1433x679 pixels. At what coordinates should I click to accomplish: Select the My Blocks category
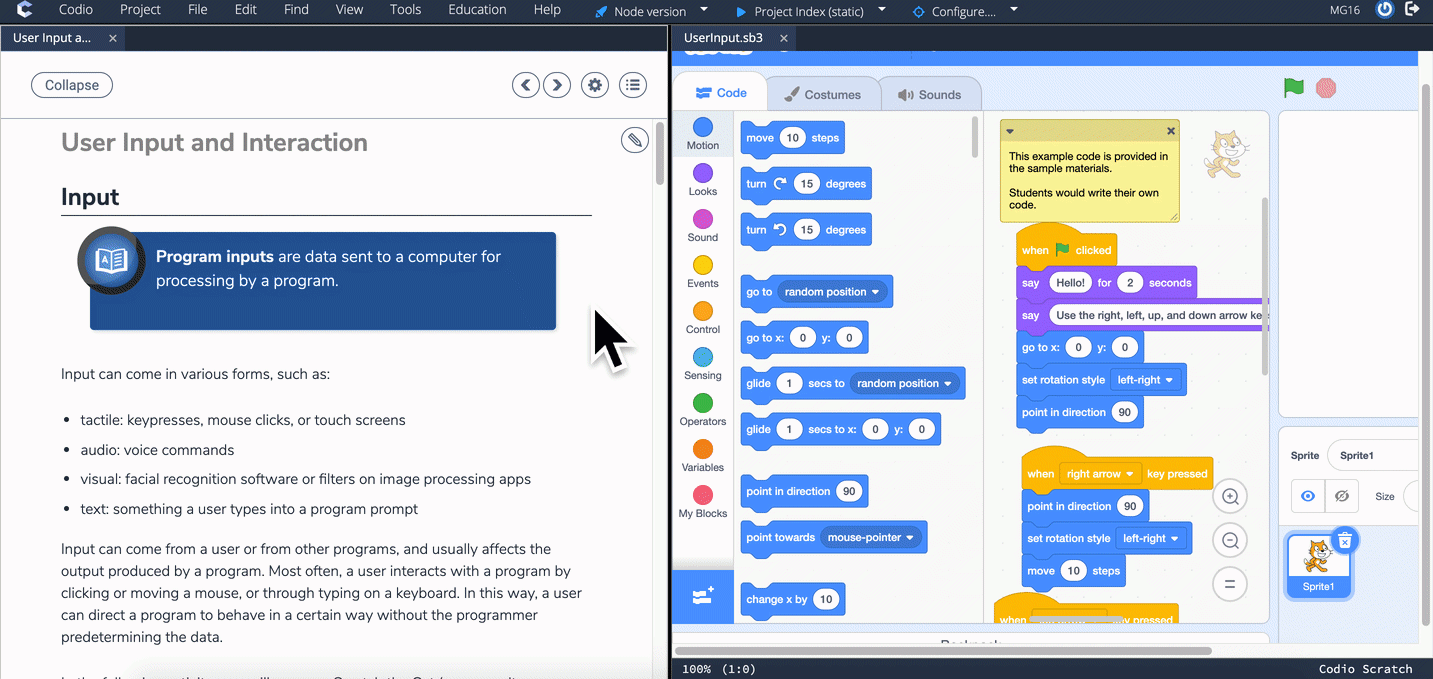pos(703,502)
